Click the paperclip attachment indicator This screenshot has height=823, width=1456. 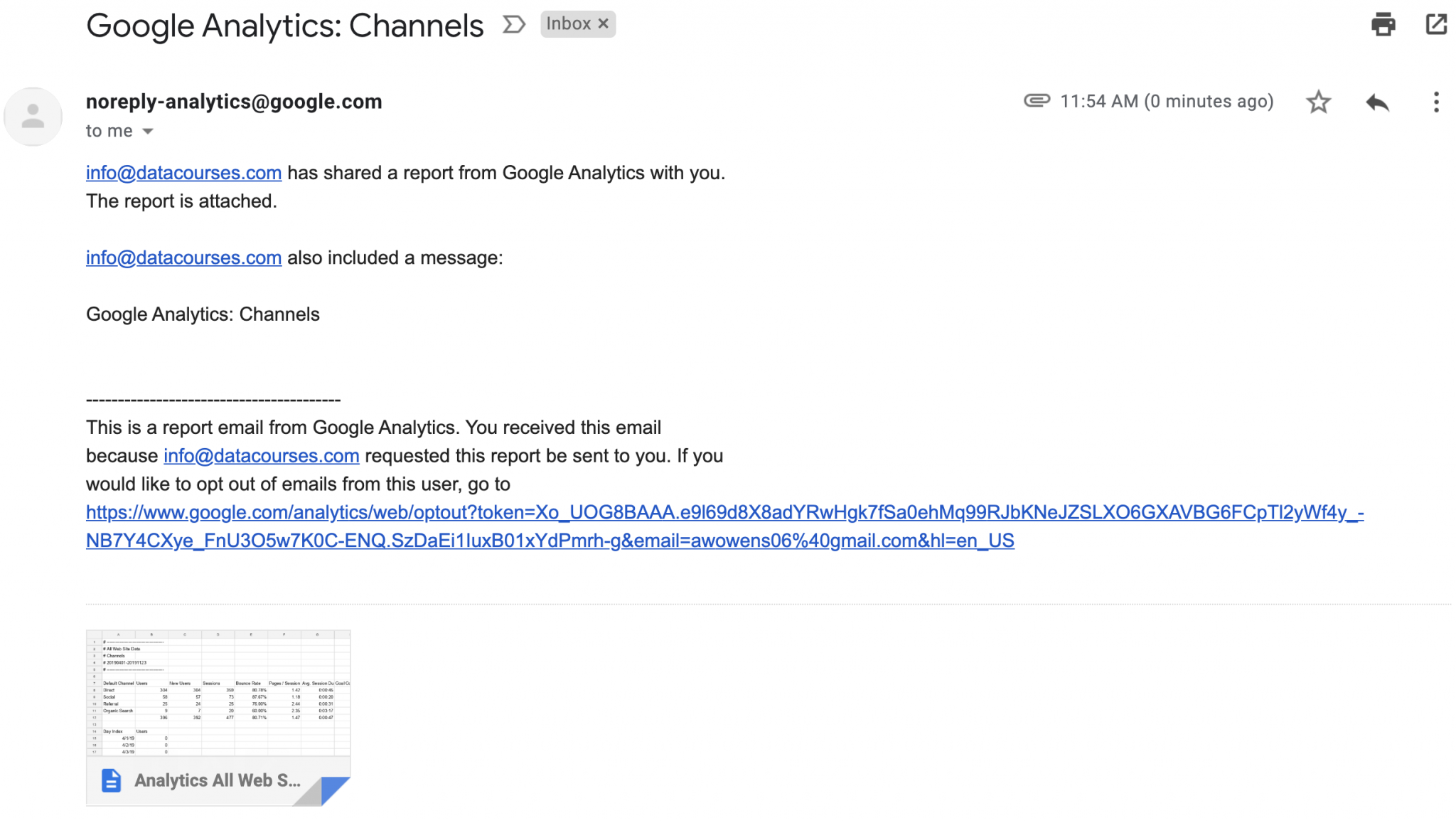tap(1038, 101)
